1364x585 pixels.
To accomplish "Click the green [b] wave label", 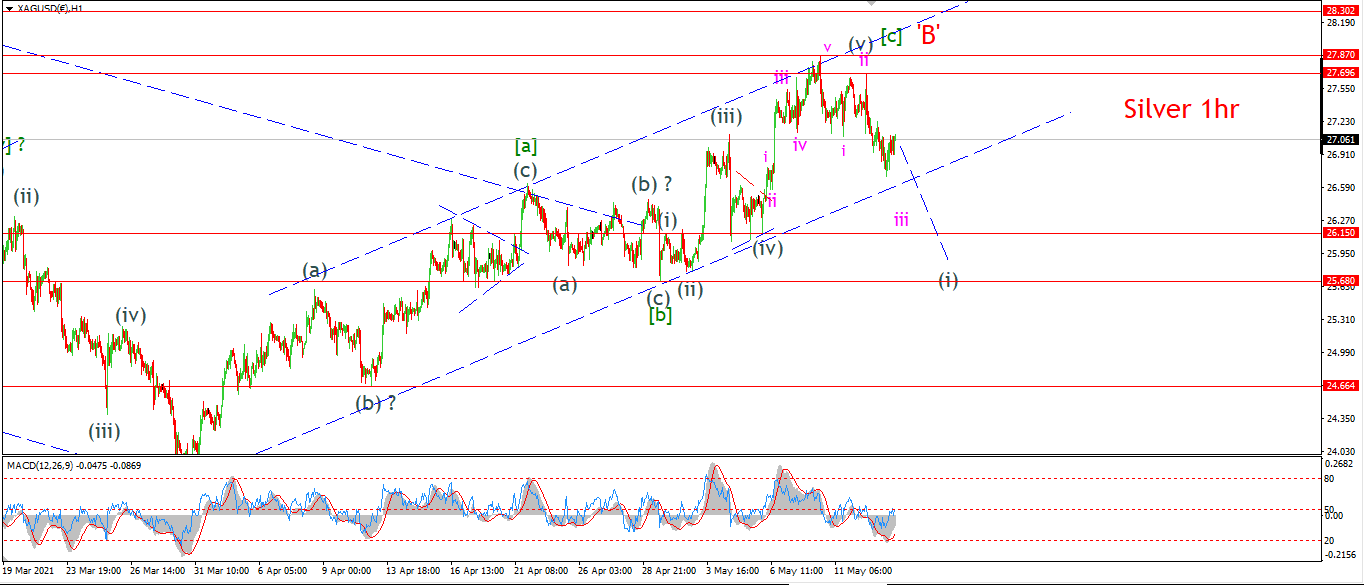I will pos(660,315).
